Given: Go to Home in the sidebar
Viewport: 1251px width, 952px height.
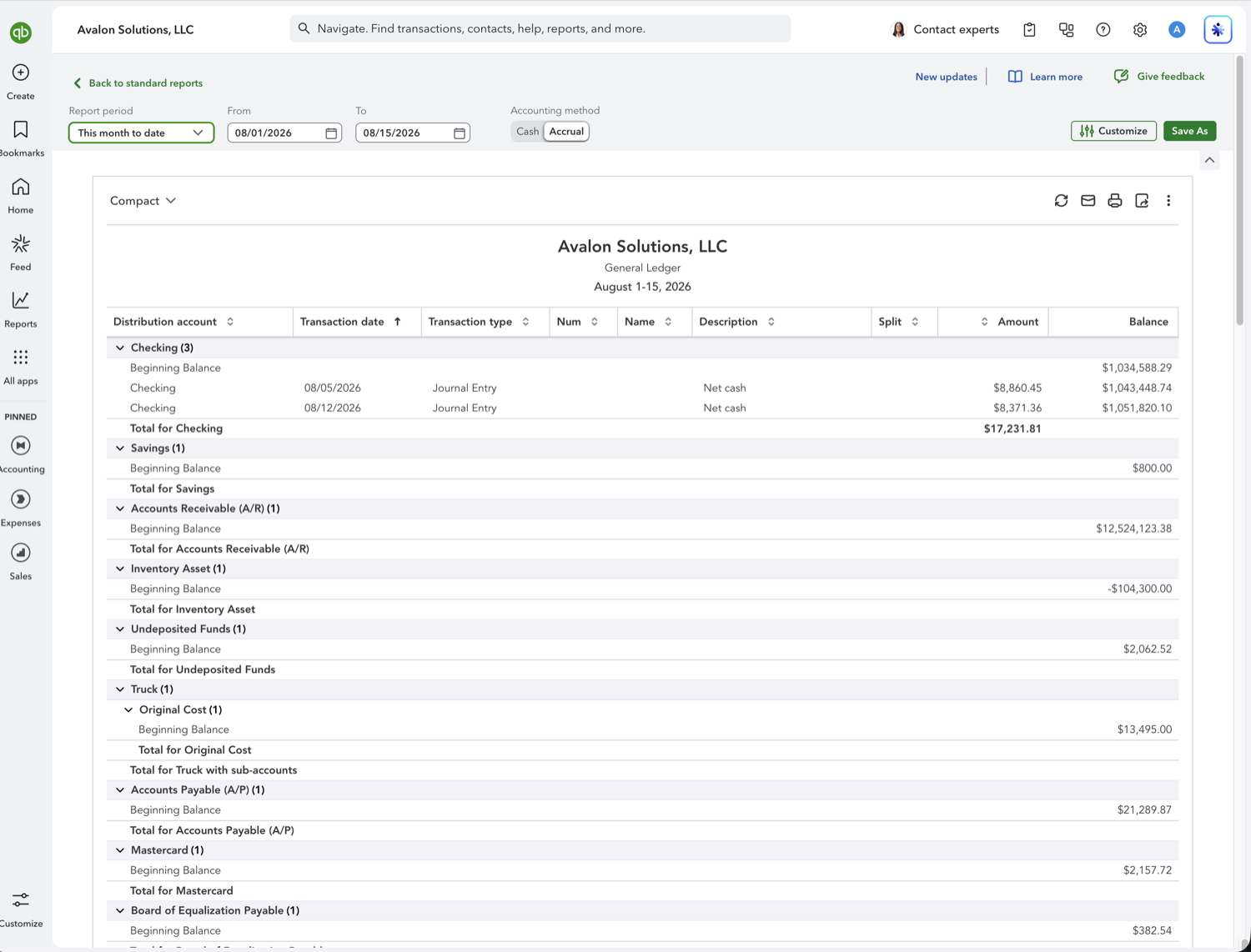Looking at the screenshot, I should 21,196.
